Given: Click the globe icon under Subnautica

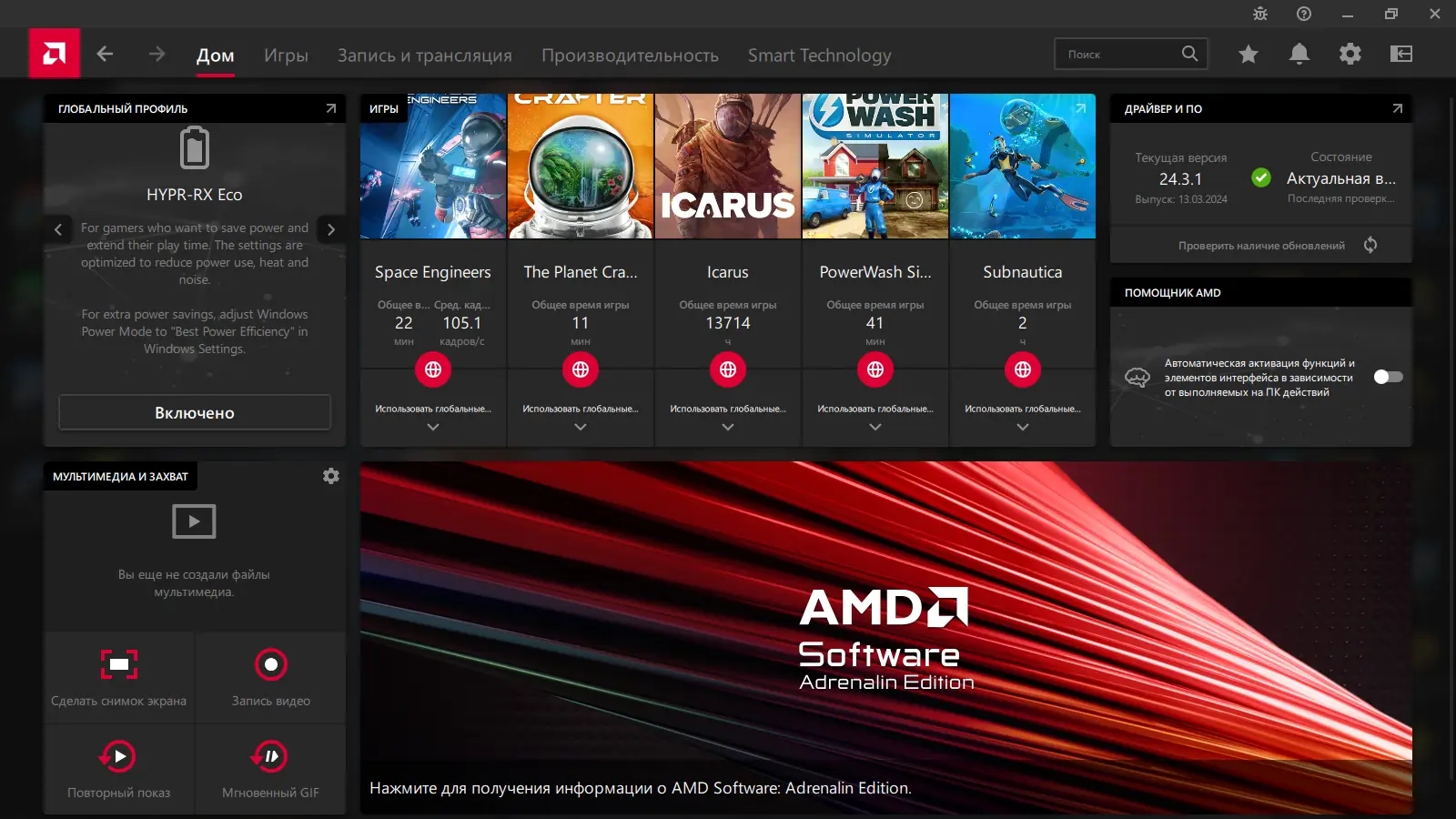Looking at the screenshot, I should coord(1023,369).
